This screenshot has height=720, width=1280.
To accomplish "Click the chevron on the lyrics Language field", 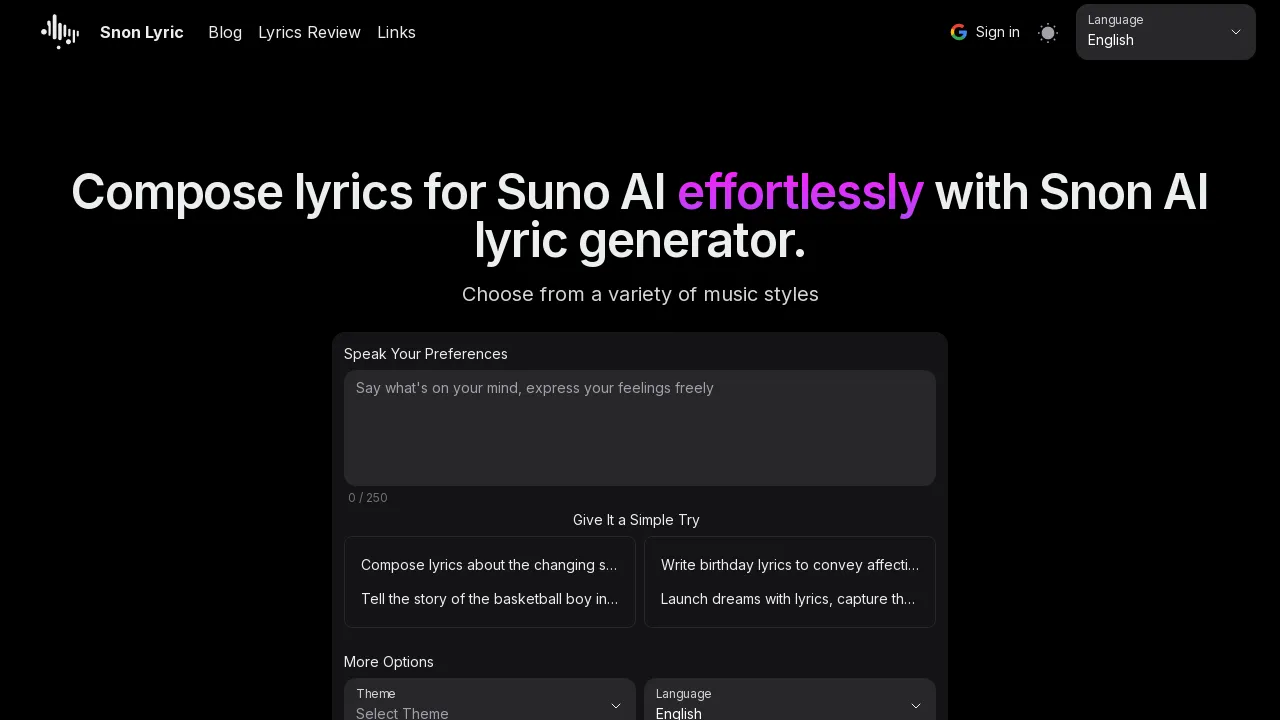I will (916, 706).
